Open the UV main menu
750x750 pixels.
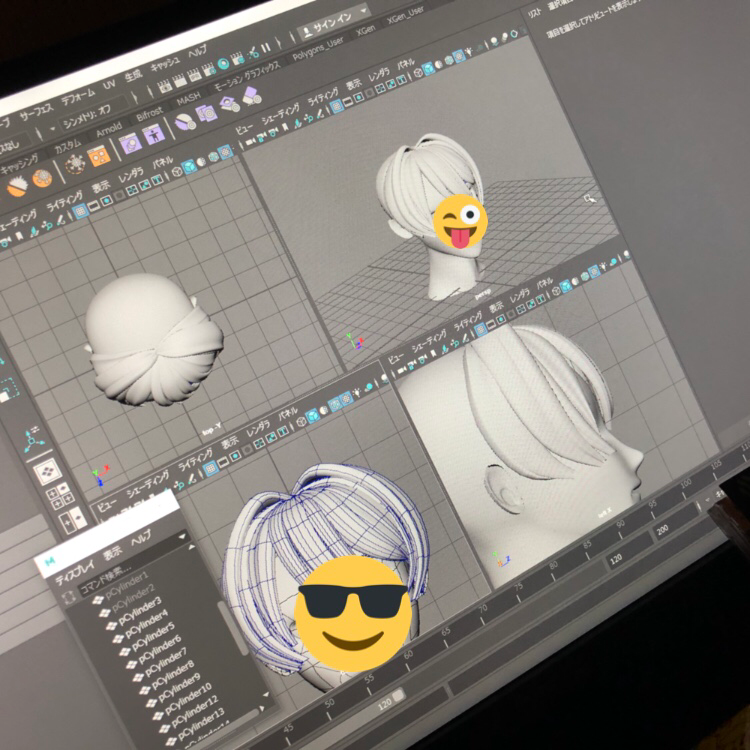point(110,85)
